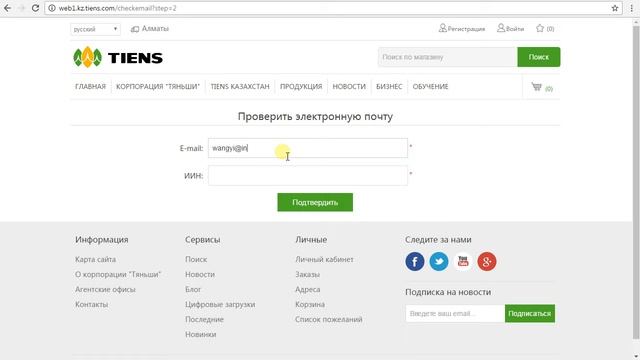The width and height of the screenshot is (640, 360).
Task: Open the YouTube social icon
Action: 463,262
